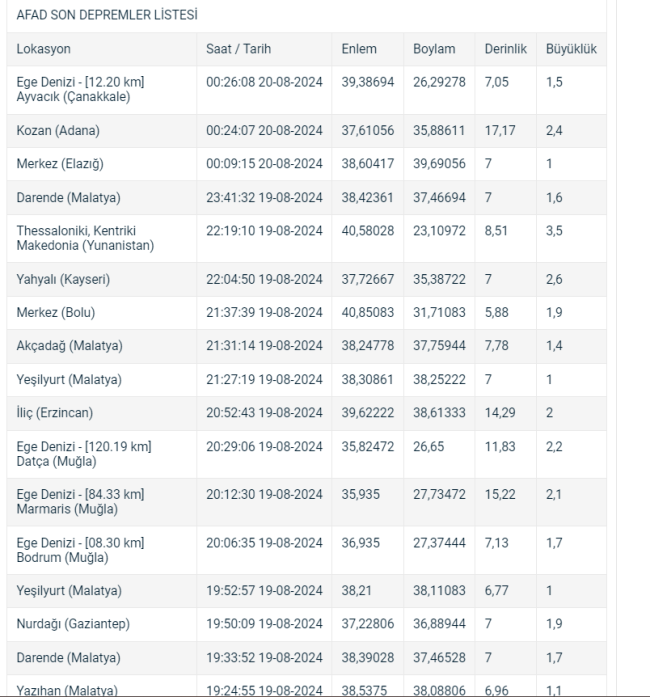This screenshot has width=650, height=697.
Task: Click the magnitude value 2,6
Action: tap(554, 280)
